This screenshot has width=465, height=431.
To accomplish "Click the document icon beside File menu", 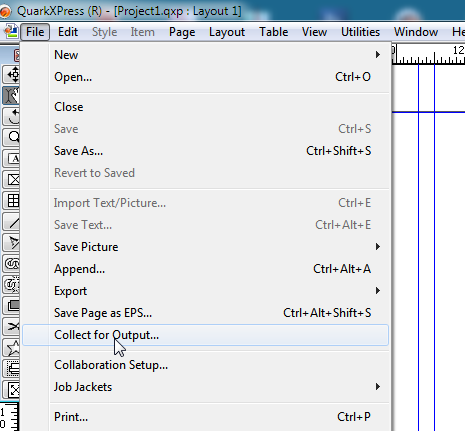I will pyautogui.click(x=11, y=32).
